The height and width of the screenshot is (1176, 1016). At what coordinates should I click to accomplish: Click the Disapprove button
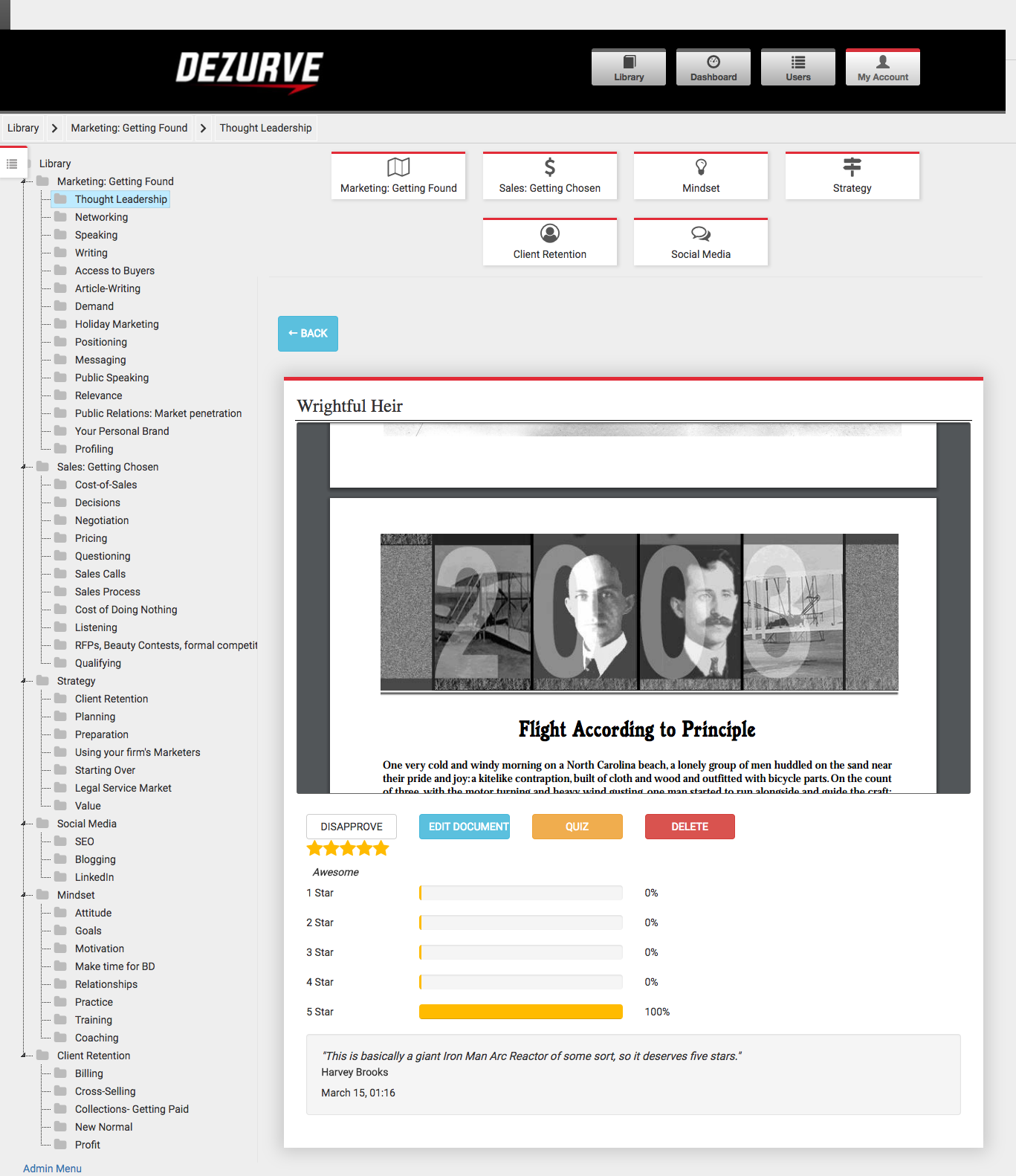(x=352, y=827)
